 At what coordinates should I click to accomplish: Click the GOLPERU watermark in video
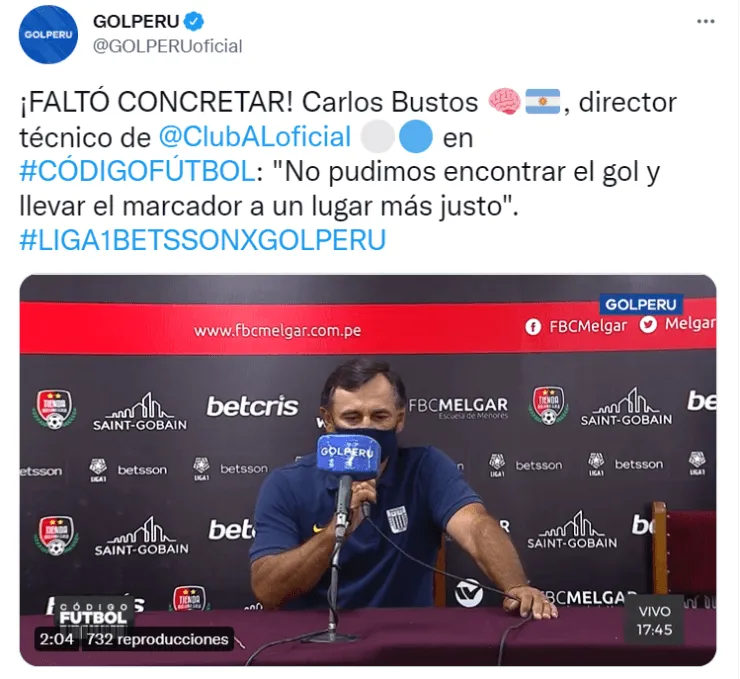tap(640, 304)
